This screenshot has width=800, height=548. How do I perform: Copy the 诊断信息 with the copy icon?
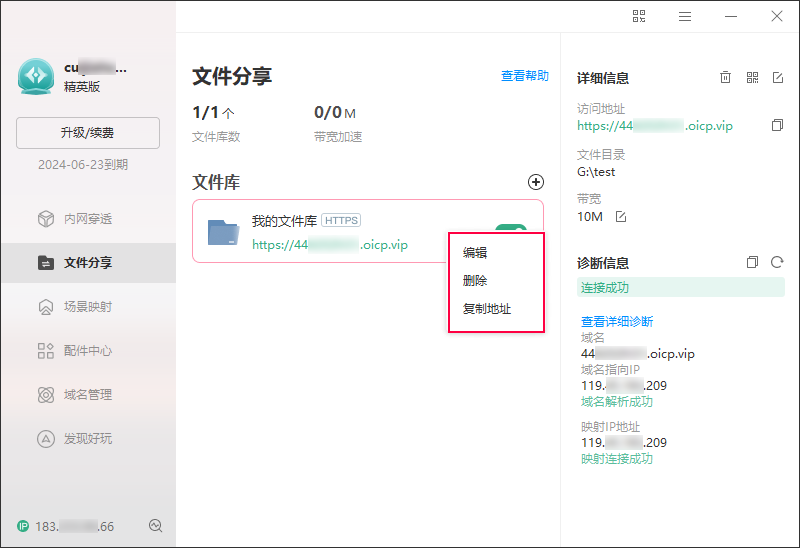752,263
